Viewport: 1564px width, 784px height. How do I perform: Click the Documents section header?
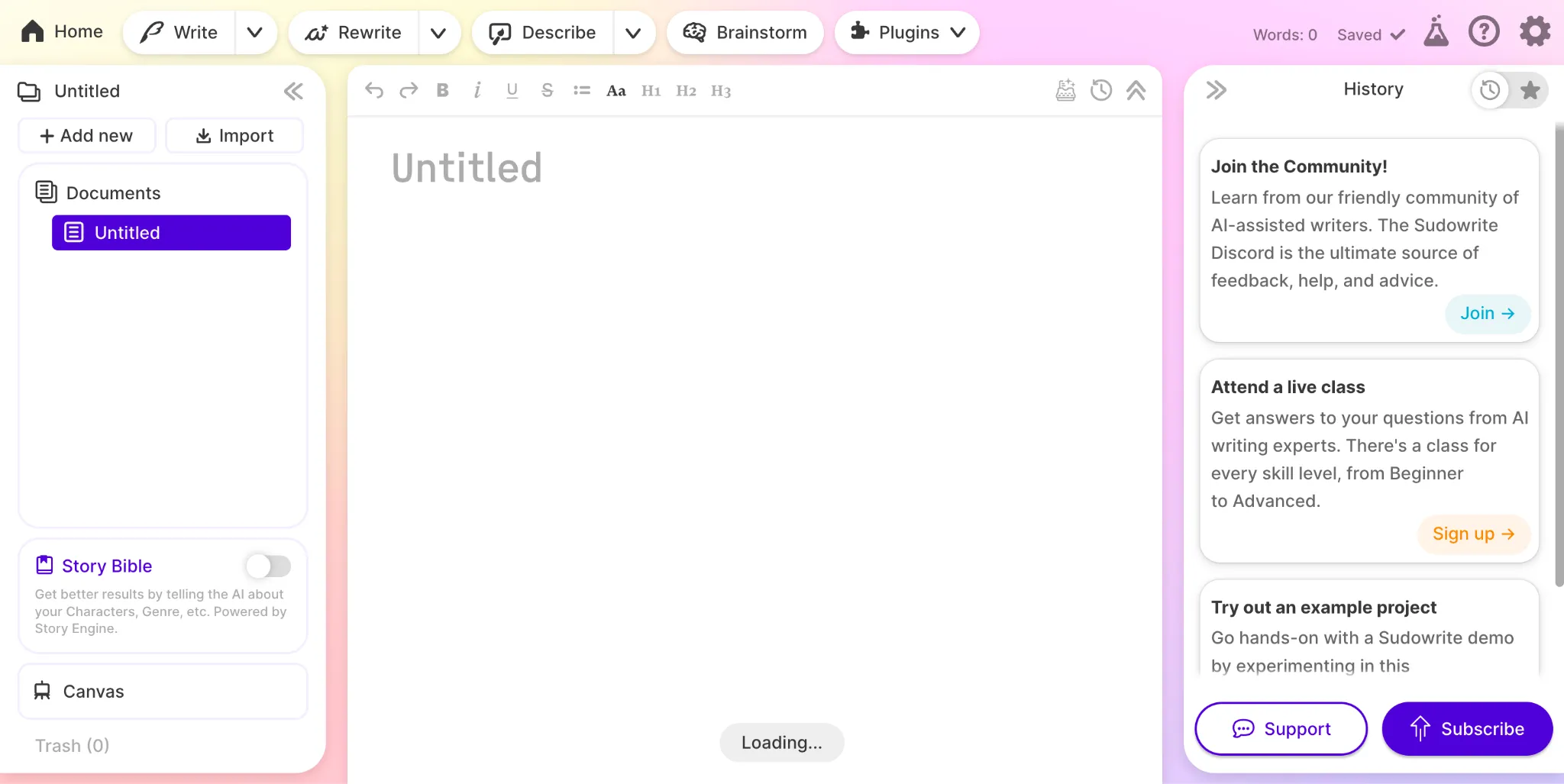pyautogui.click(x=99, y=192)
